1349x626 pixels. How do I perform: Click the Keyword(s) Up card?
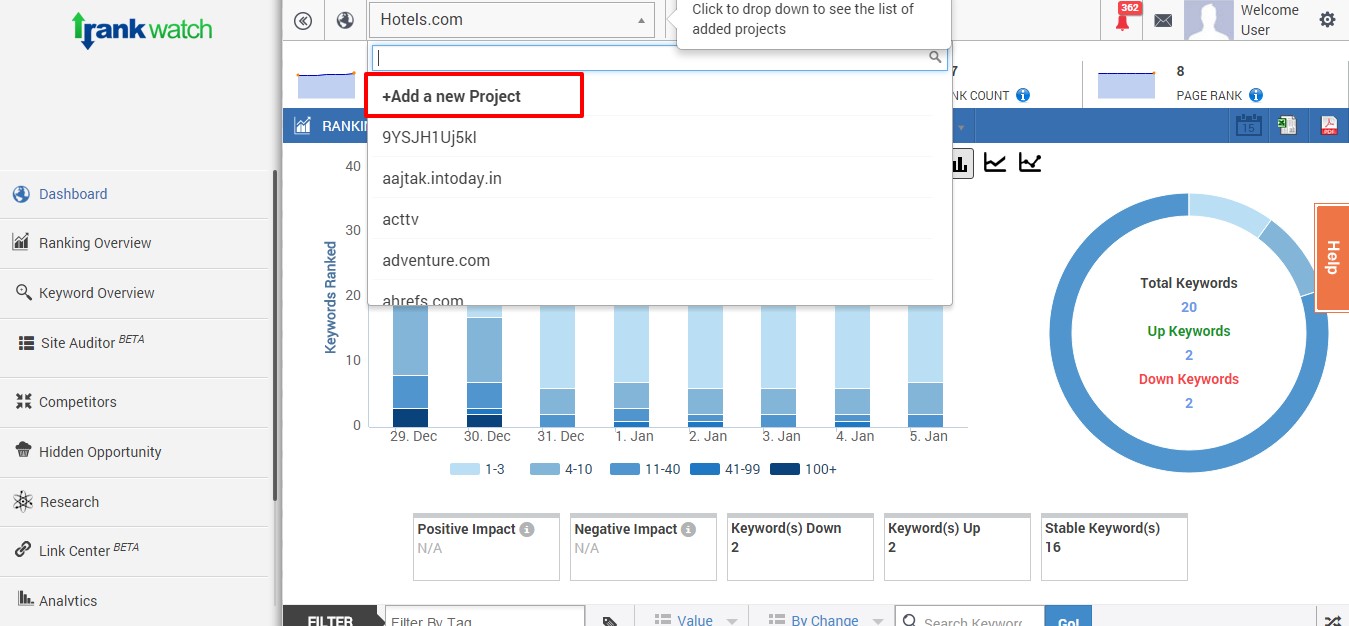pyautogui.click(x=957, y=547)
